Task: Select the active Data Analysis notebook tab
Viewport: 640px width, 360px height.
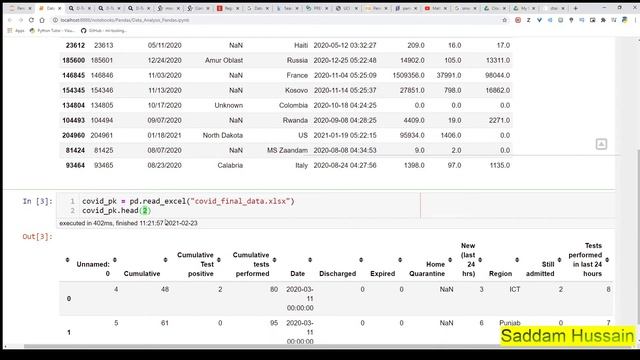Action: point(49,8)
